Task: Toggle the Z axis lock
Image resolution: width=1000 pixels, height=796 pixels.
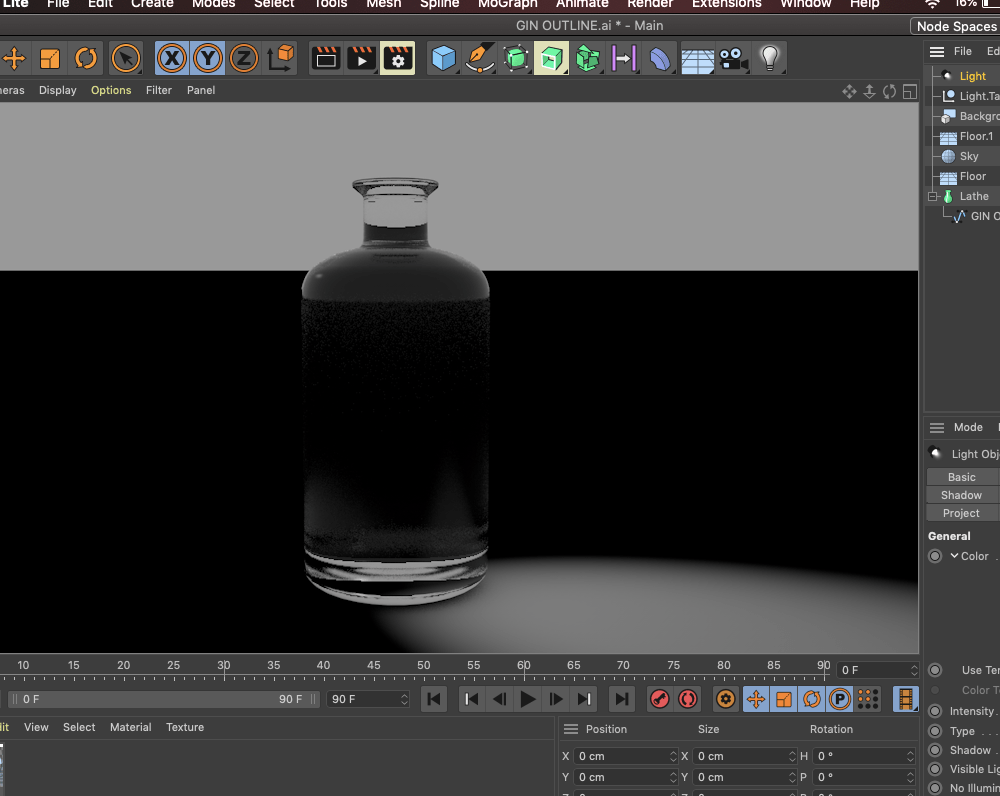Action: coord(243,59)
